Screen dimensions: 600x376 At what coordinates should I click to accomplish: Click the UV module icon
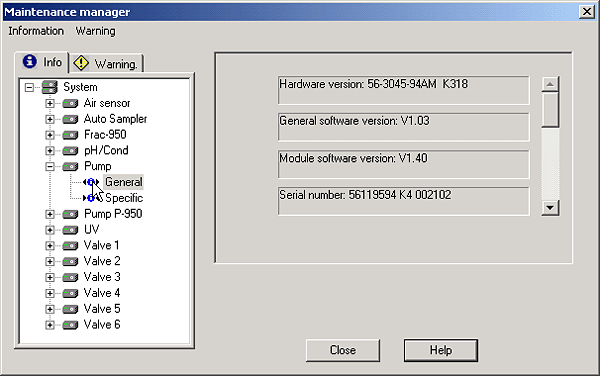(x=70, y=230)
